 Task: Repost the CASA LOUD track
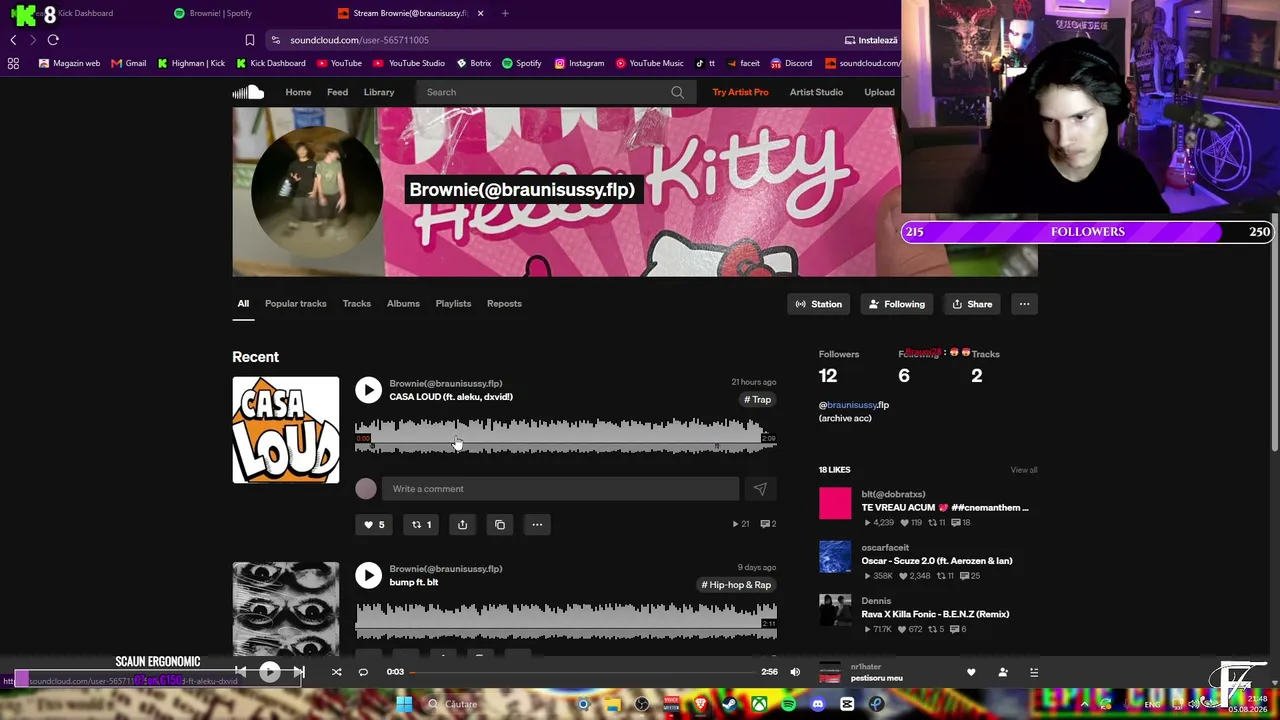click(x=421, y=524)
